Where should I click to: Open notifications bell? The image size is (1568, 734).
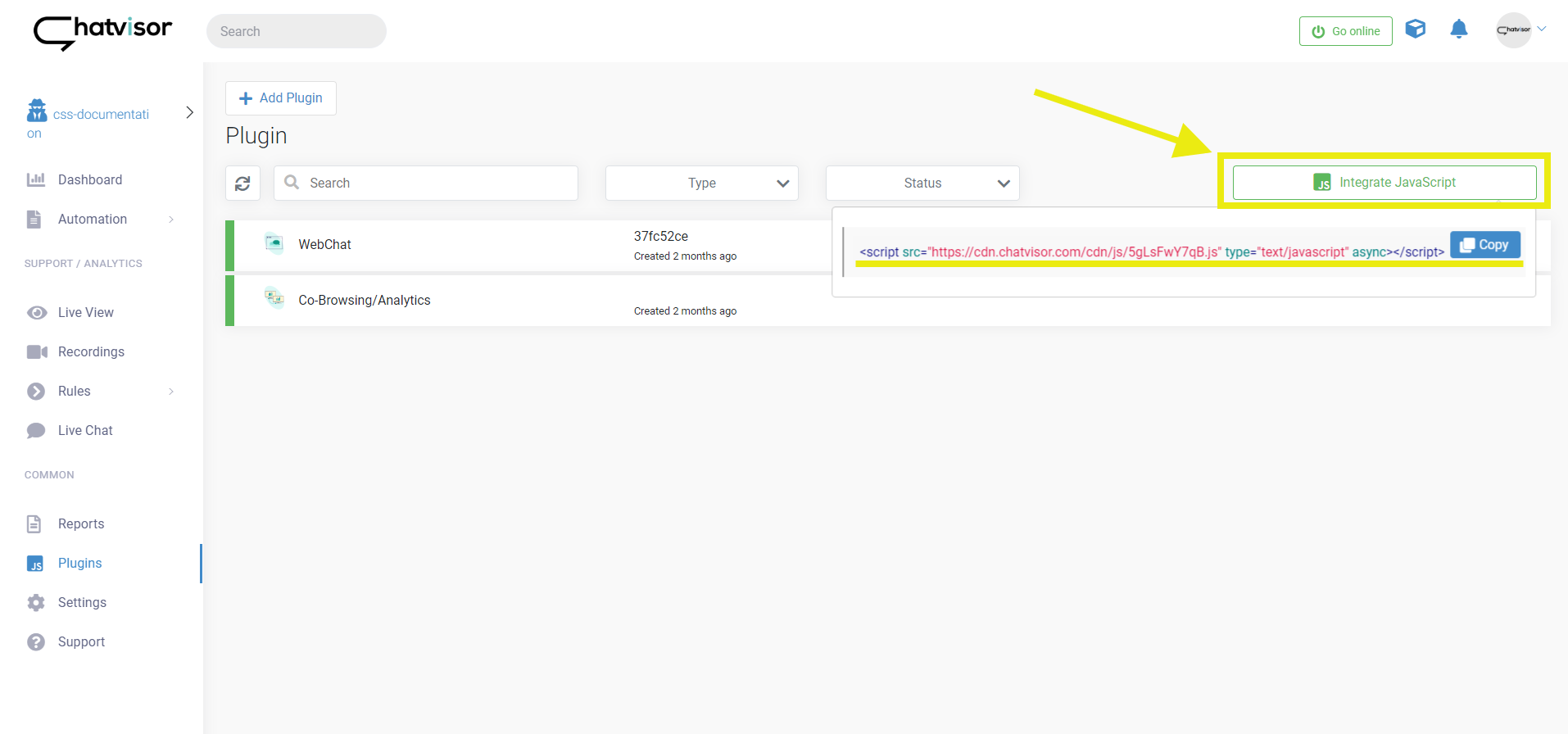[1459, 29]
